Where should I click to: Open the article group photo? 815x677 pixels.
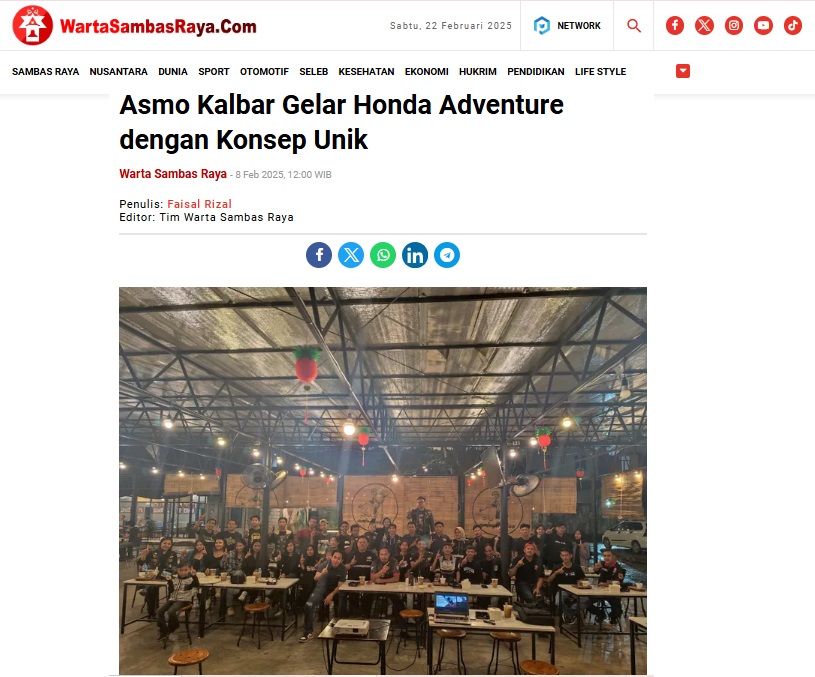[x=383, y=480]
